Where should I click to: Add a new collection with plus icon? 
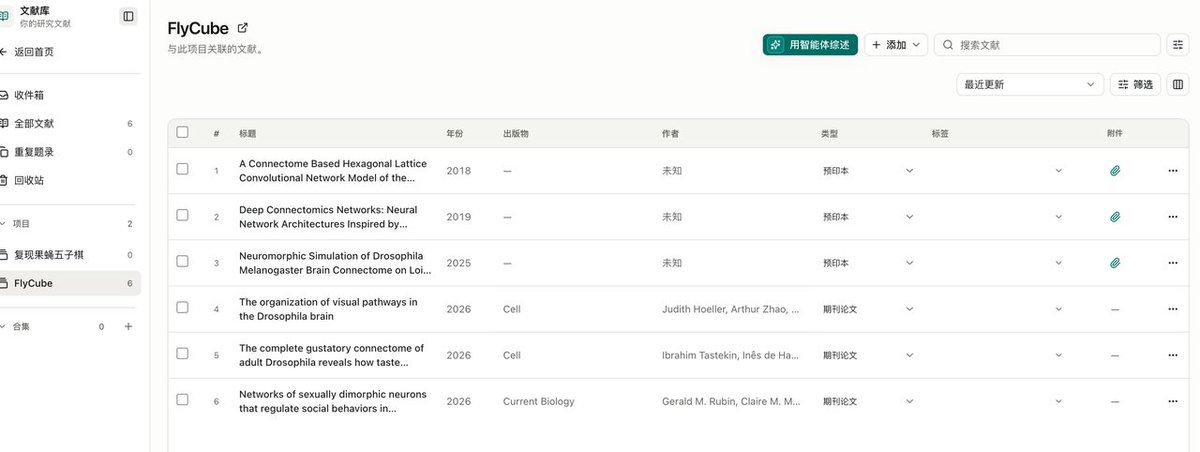coord(128,327)
